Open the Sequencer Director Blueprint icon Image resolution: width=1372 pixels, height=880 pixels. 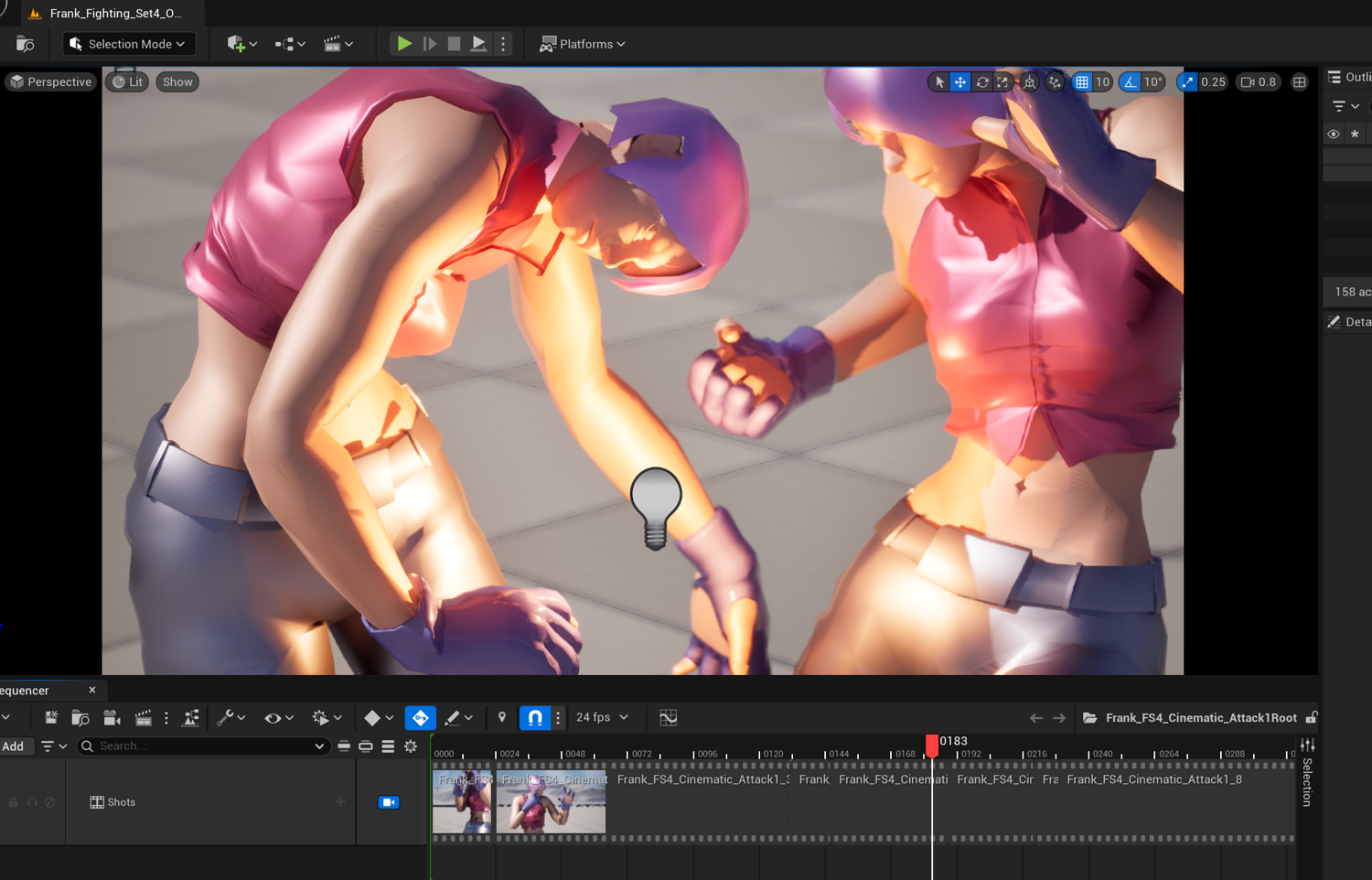pos(190,718)
